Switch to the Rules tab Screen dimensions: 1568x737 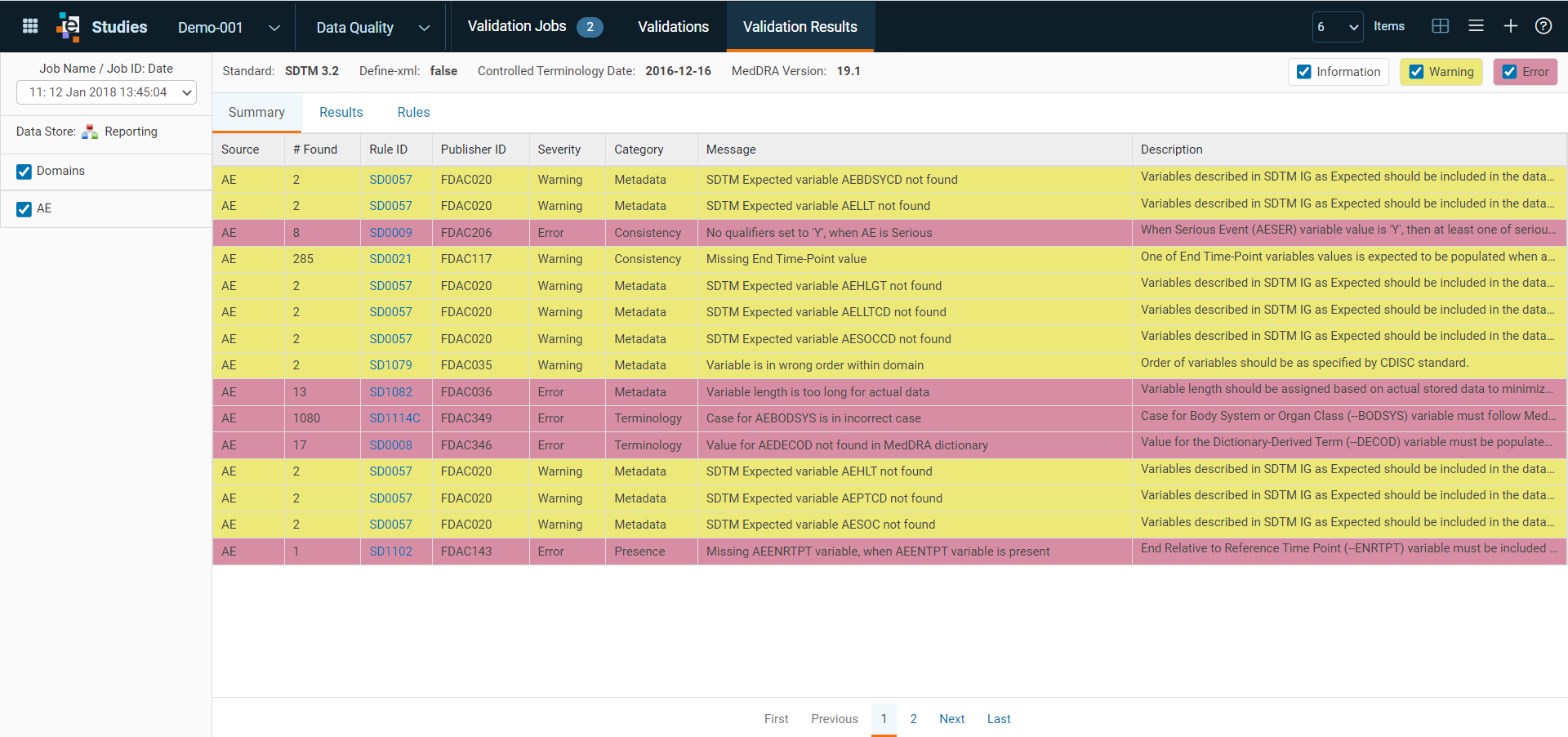(x=413, y=113)
